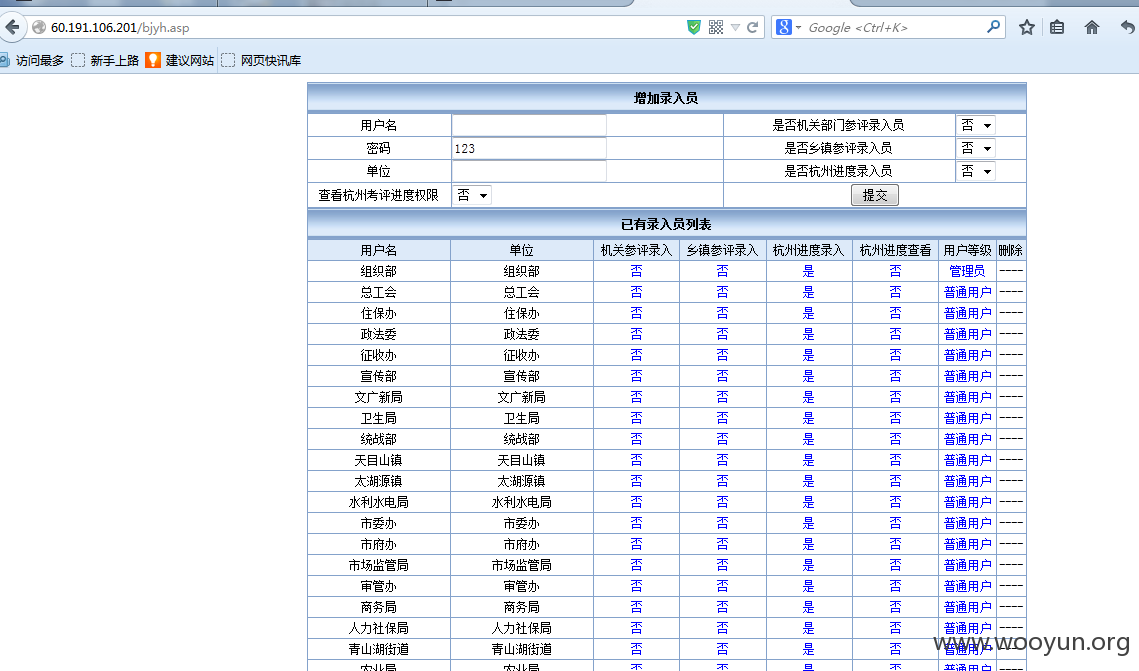
Task: Select 政法委 in the 用户名 column
Action: pyautogui.click(x=378, y=334)
